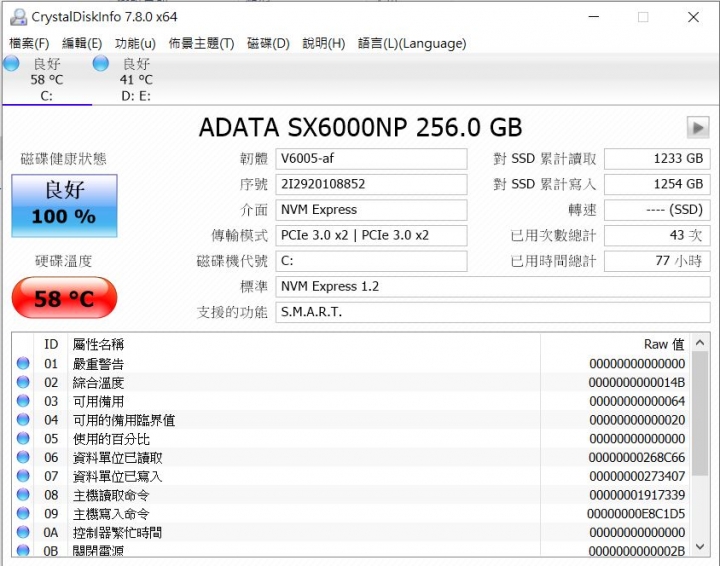Click the blue status orb for drive D: E:

tap(101, 63)
